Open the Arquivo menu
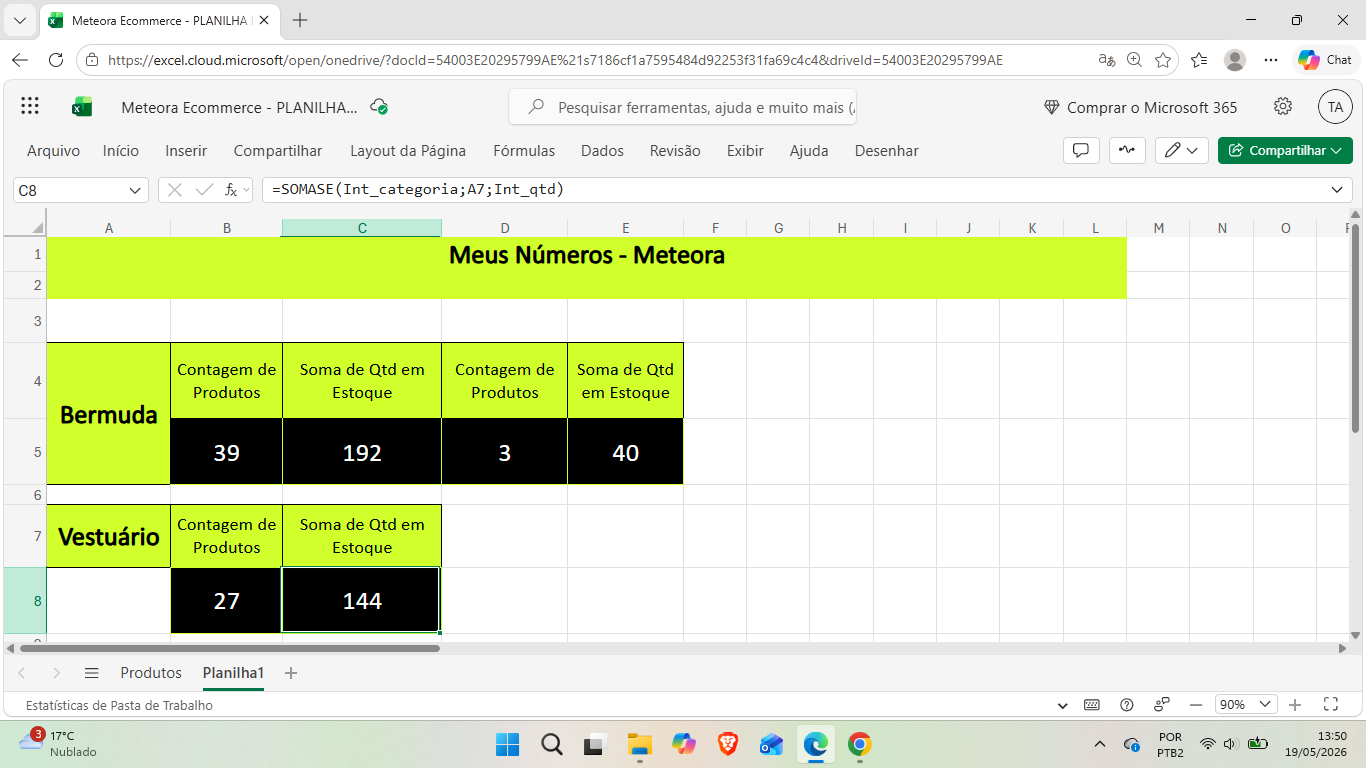 [x=53, y=150]
